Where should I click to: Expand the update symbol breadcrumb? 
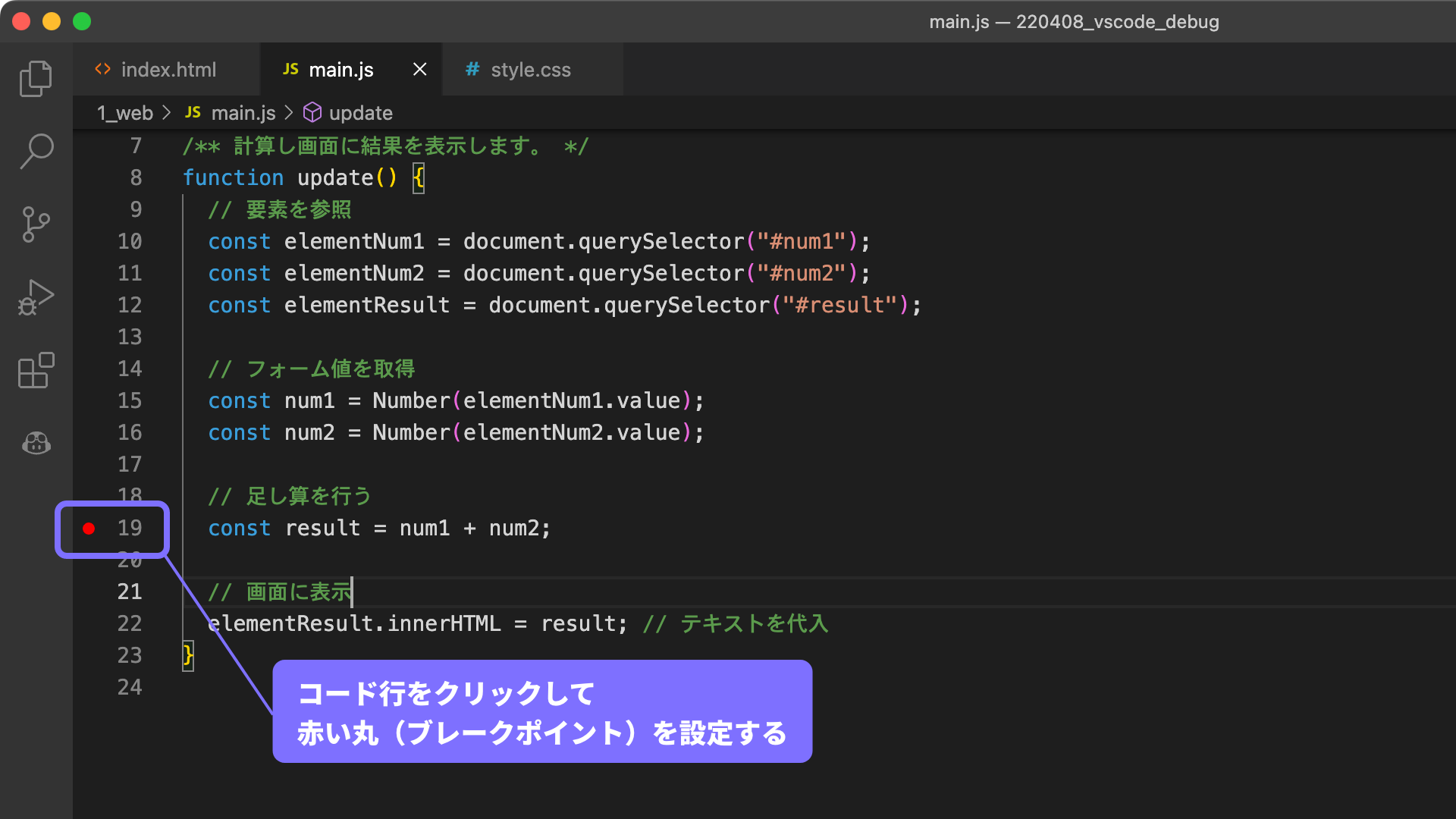[360, 113]
